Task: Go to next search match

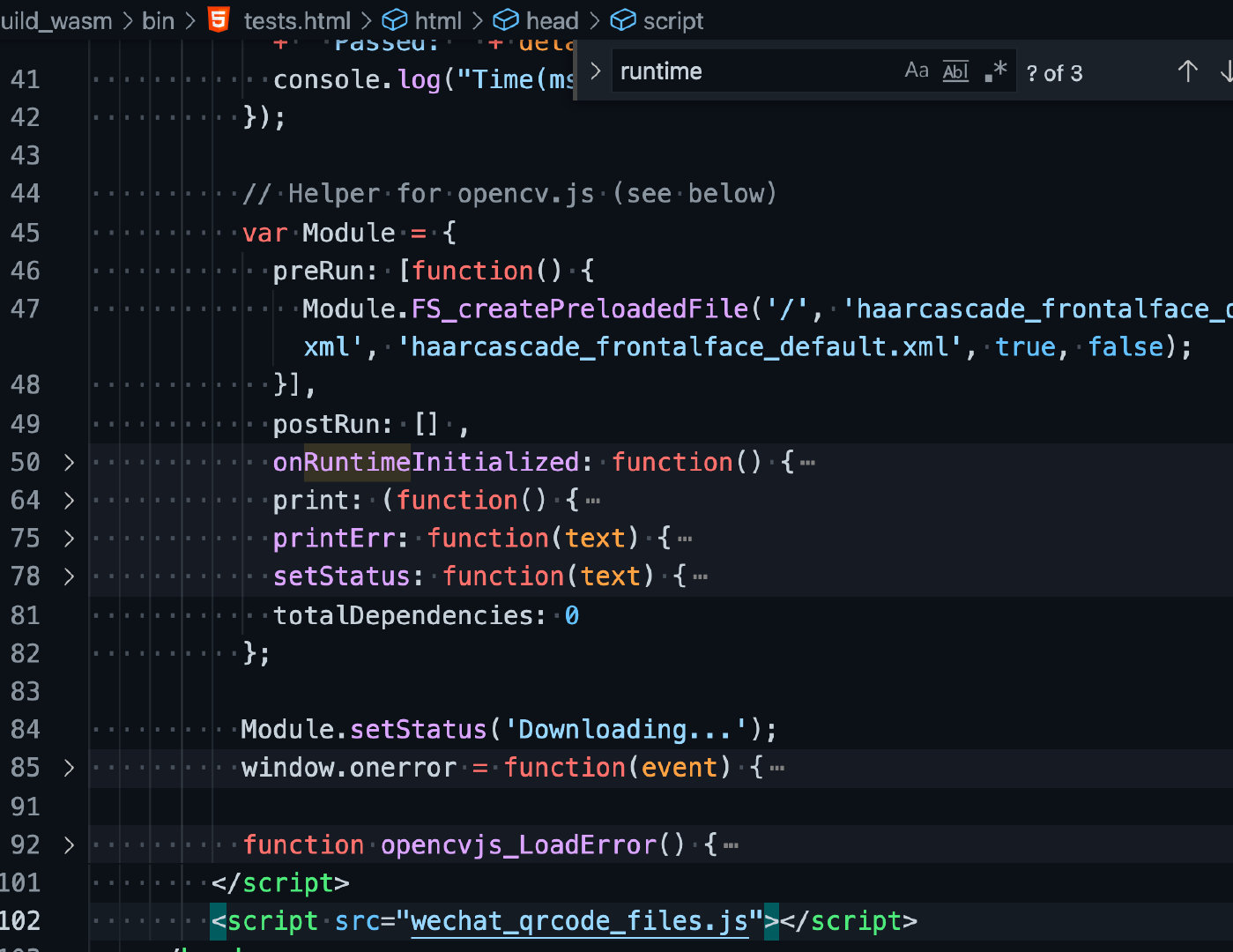Action: (x=1225, y=71)
